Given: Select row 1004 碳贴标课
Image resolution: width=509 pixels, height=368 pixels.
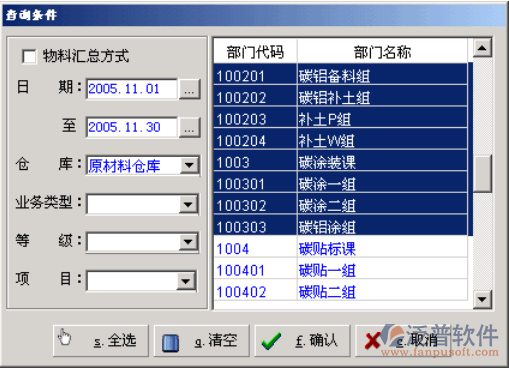Looking at the screenshot, I should coord(340,249).
